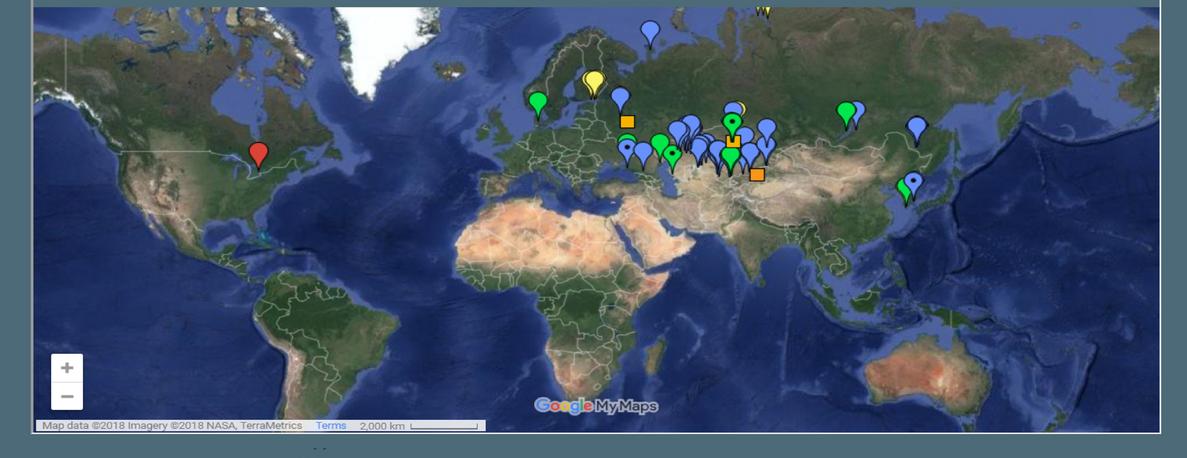Click the green dotted marker near the Caucasus
Image resolution: width=1187 pixels, height=458 pixels.
point(672,155)
